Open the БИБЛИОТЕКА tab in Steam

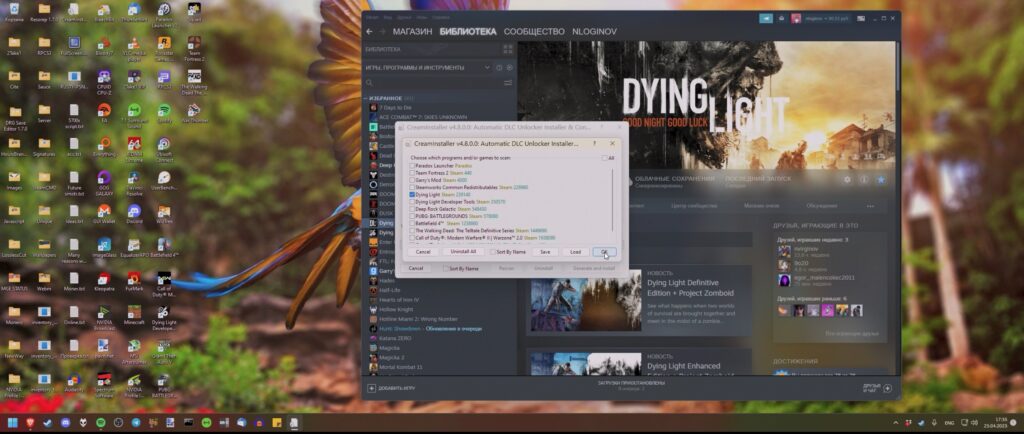468,31
